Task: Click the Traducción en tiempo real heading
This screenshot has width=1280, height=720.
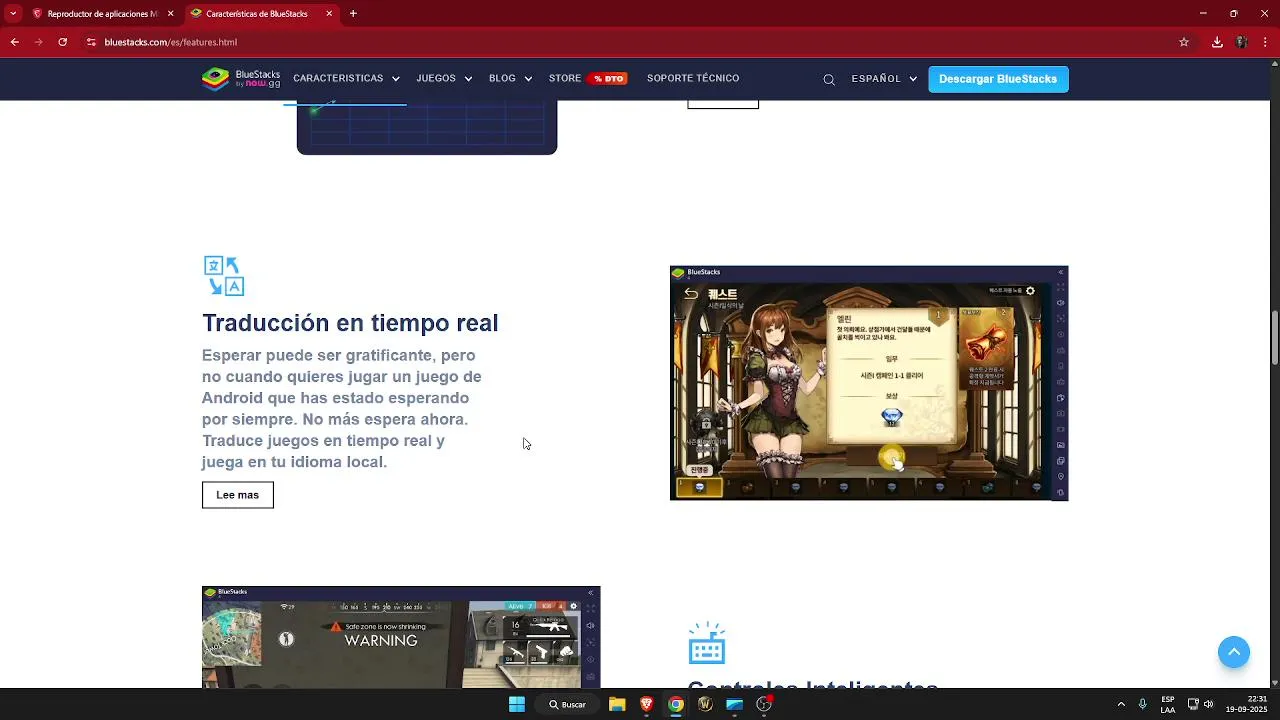Action: (350, 323)
